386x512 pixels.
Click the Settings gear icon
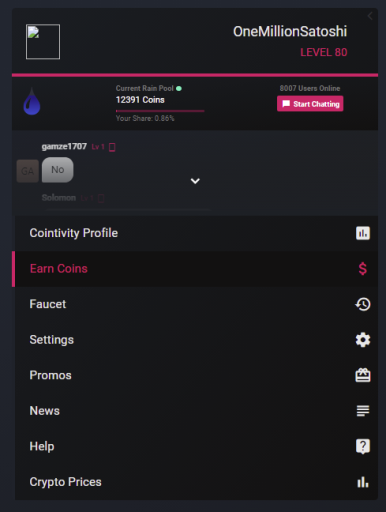pyautogui.click(x=363, y=340)
